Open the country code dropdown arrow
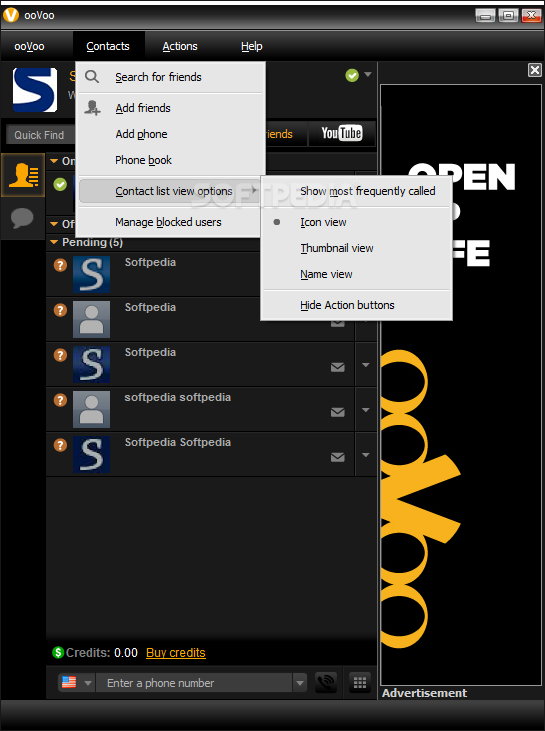Viewport: 545px width, 731px height. (x=88, y=683)
